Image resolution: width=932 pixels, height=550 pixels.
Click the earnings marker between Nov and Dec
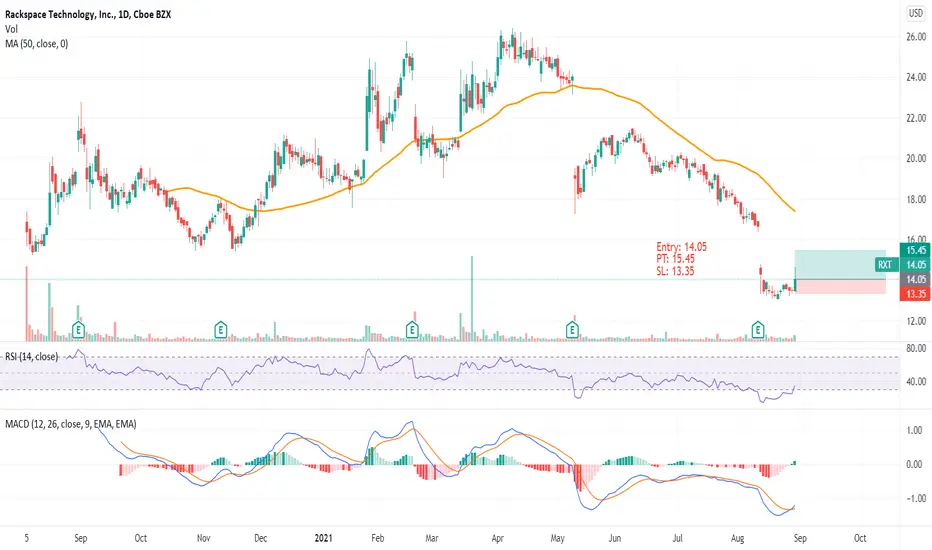click(221, 329)
